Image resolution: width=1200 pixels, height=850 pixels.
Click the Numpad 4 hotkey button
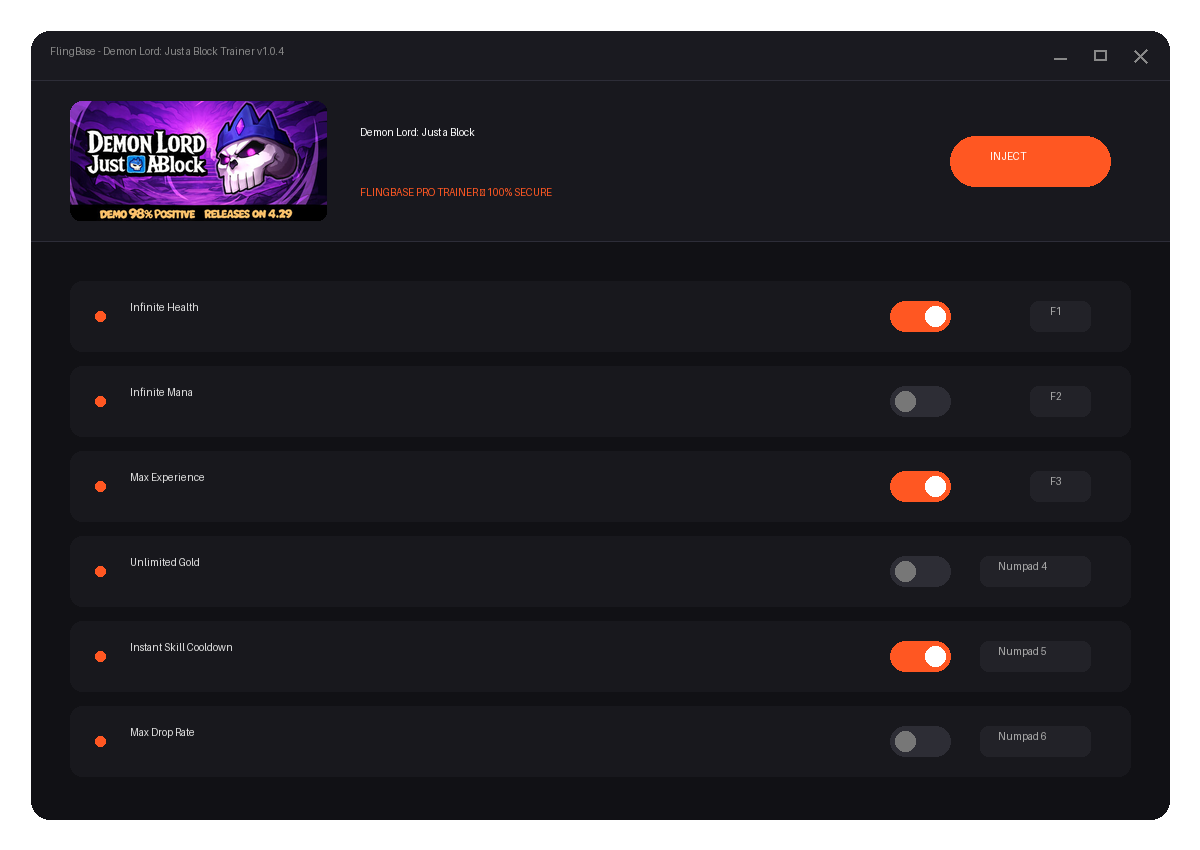(1035, 571)
